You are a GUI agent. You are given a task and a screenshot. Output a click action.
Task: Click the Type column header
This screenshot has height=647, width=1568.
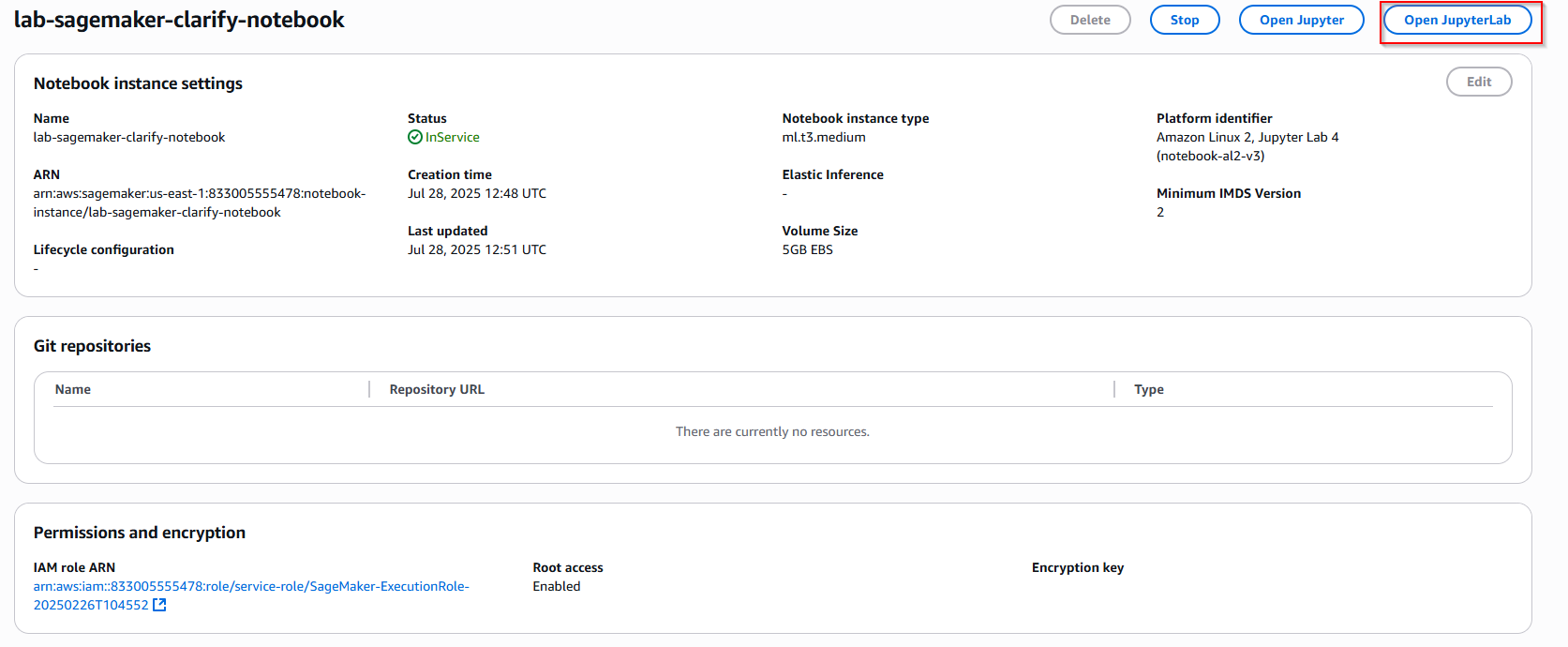1149,389
